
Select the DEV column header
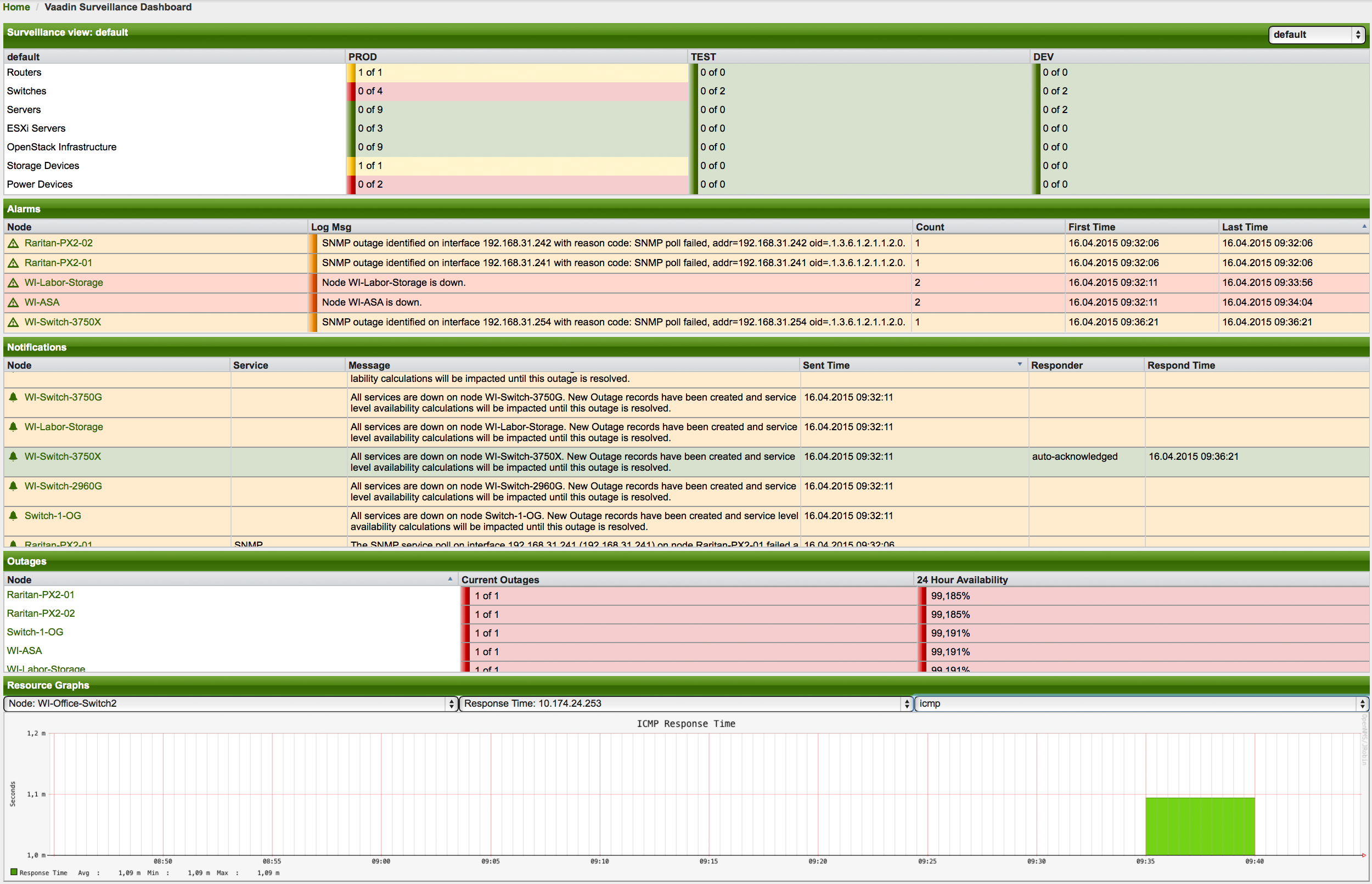[1200, 57]
